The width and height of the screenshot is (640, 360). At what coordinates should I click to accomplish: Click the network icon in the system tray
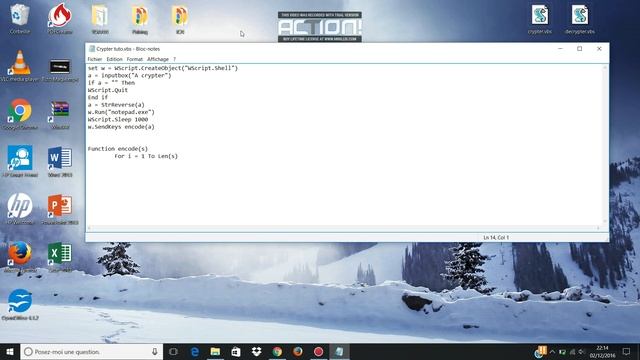[572, 352]
